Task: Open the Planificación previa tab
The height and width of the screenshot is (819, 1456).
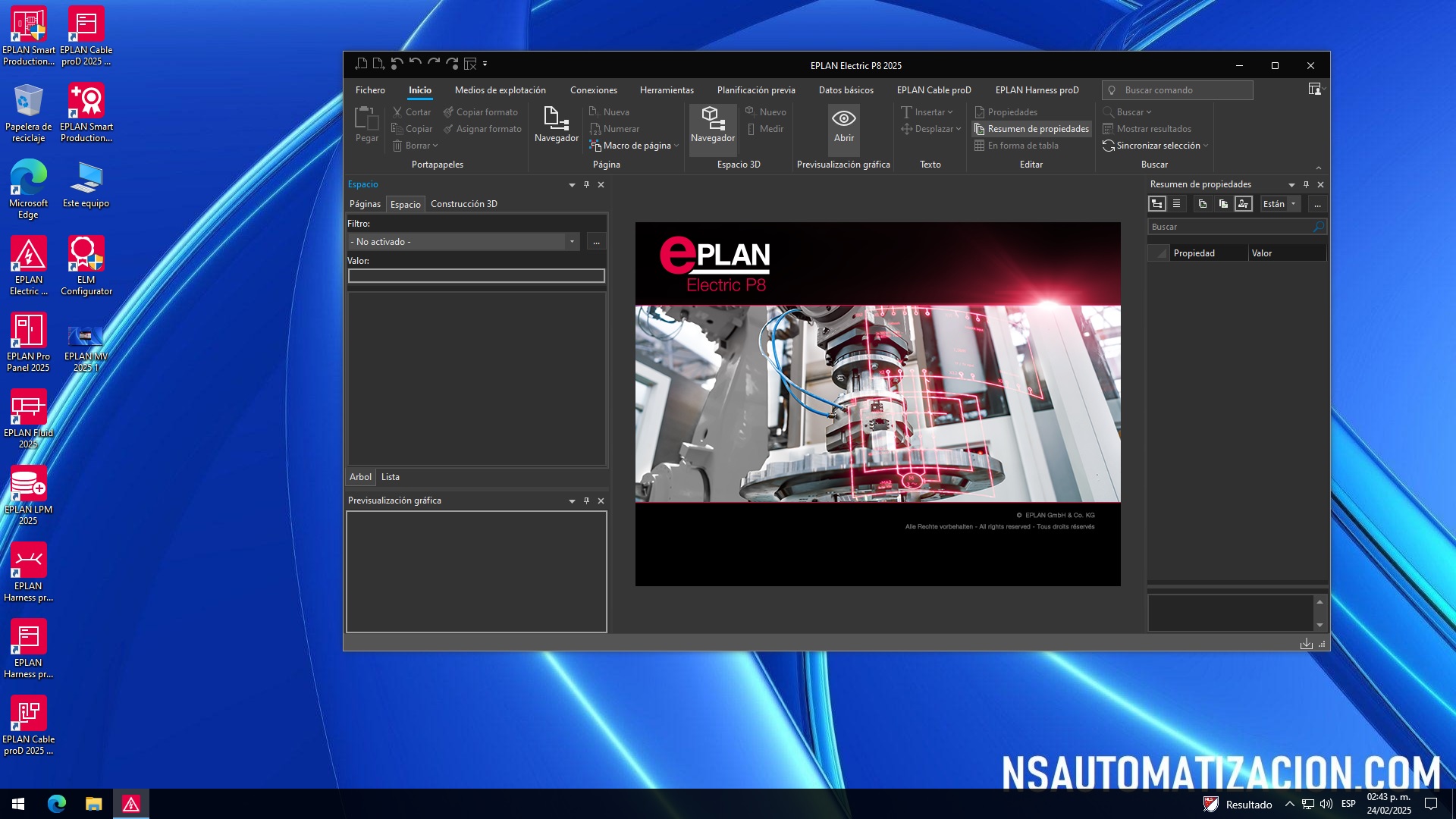Action: click(x=756, y=89)
